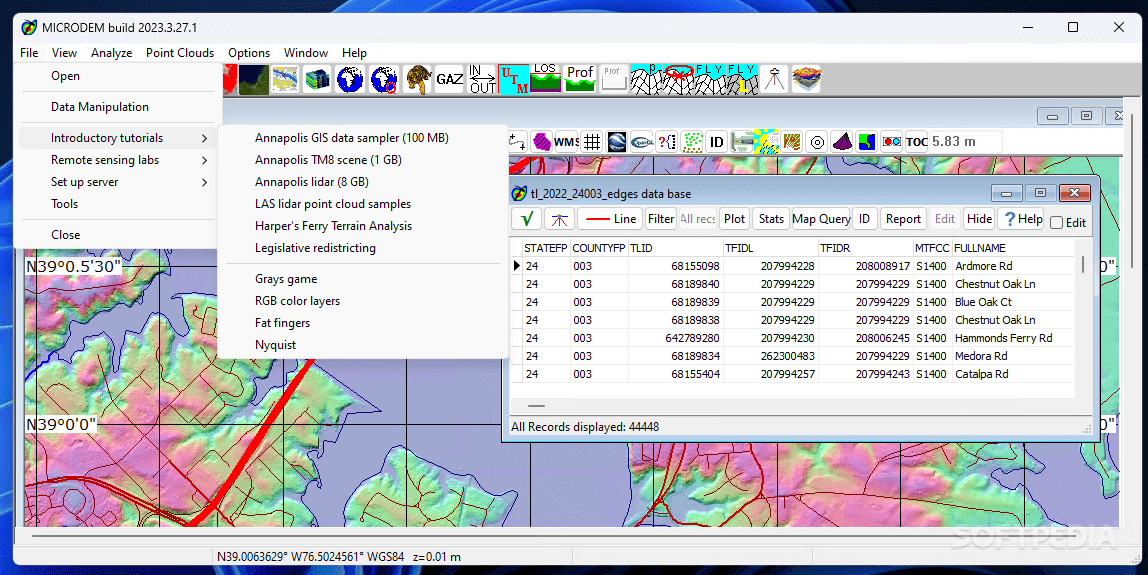Screen dimensions: 1148x575
Task: Open the Point Clouds menu
Action: 180,53
